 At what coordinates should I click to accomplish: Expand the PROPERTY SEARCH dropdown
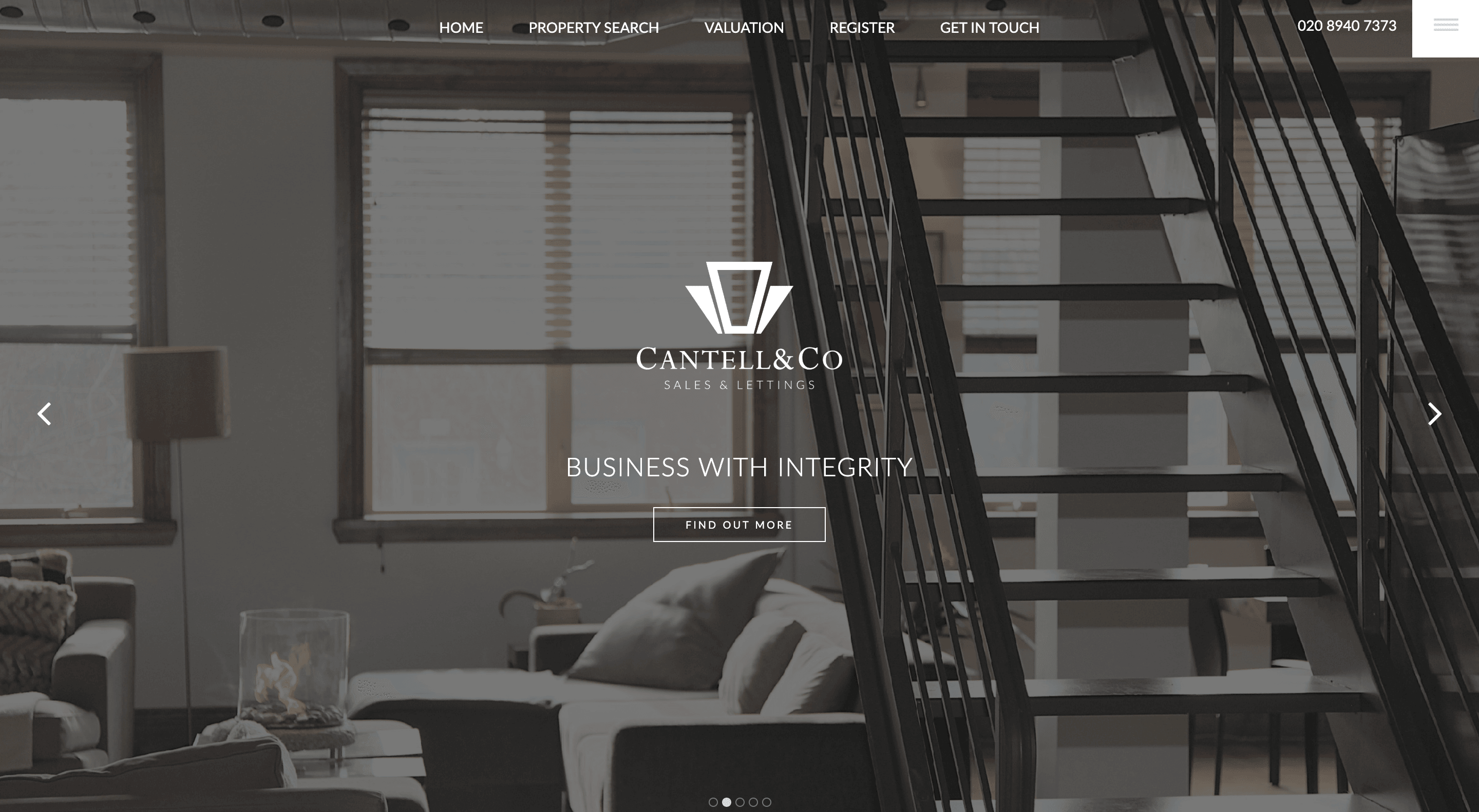(x=594, y=27)
